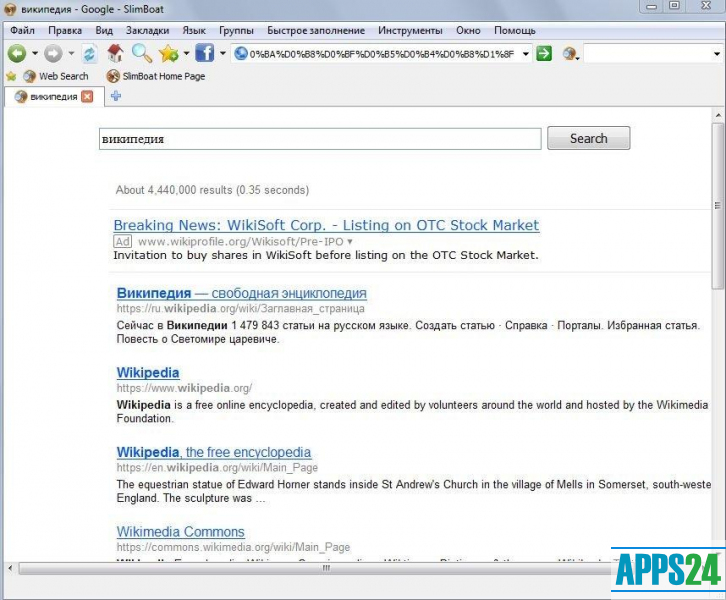726x600 pixels.
Task: Open the Инструменты menu
Action: [x=410, y=31]
